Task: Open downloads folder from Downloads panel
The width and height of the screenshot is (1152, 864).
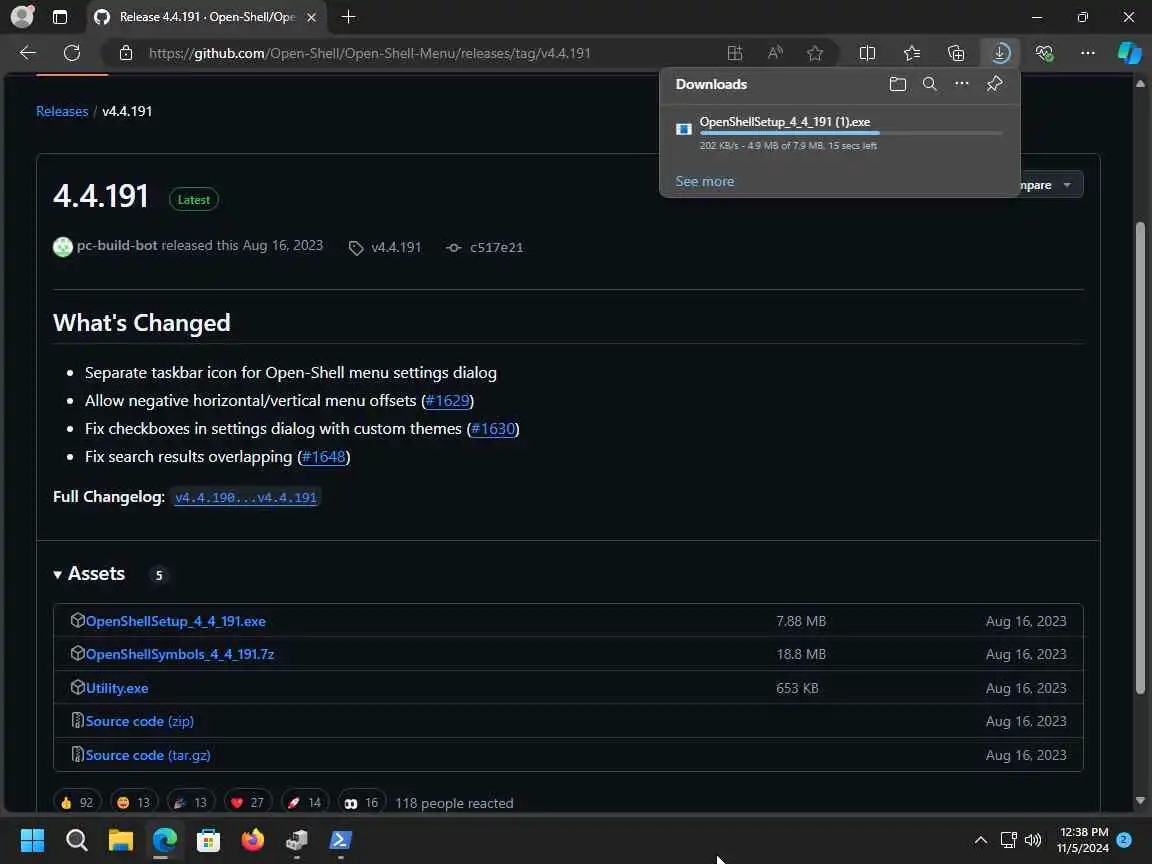Action: [897, 84]
